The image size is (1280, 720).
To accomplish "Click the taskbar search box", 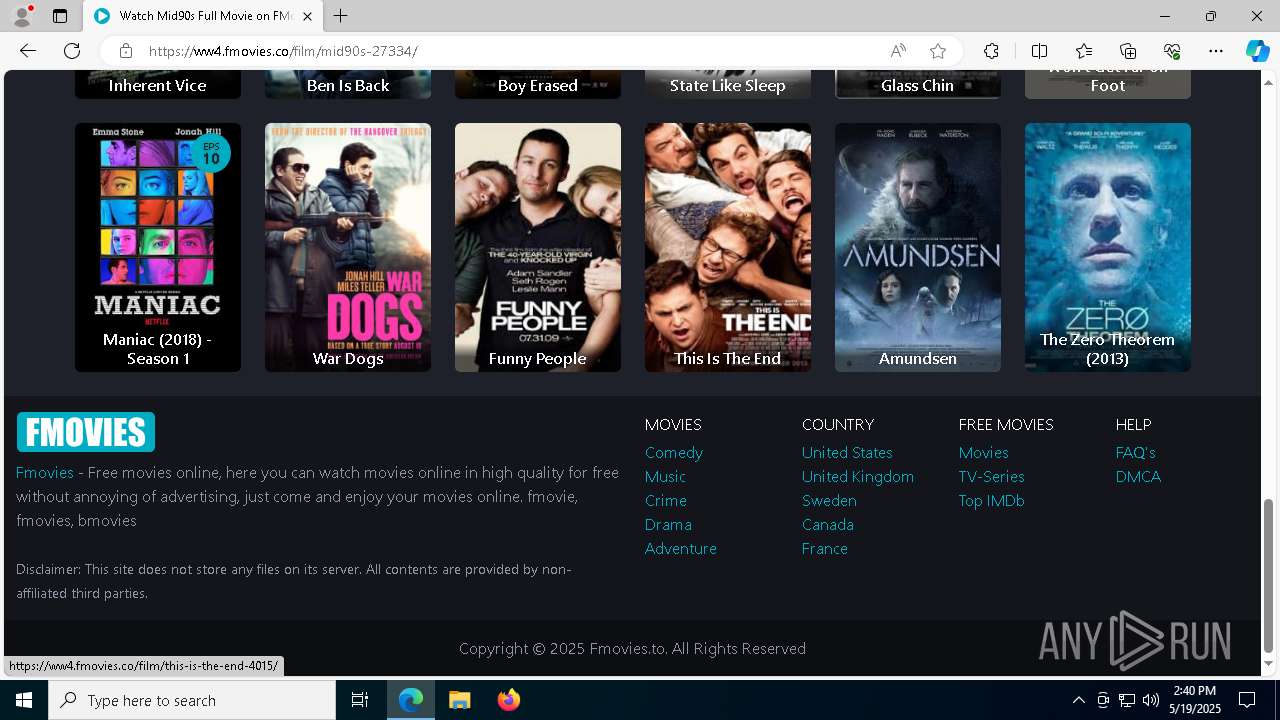I will coord(192,700).
